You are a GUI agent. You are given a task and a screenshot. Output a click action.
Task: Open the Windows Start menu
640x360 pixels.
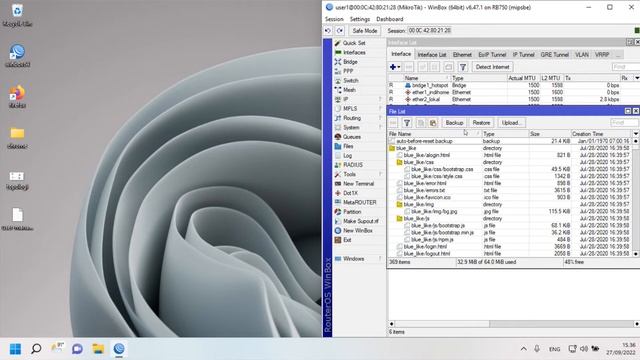pos(16,349)
